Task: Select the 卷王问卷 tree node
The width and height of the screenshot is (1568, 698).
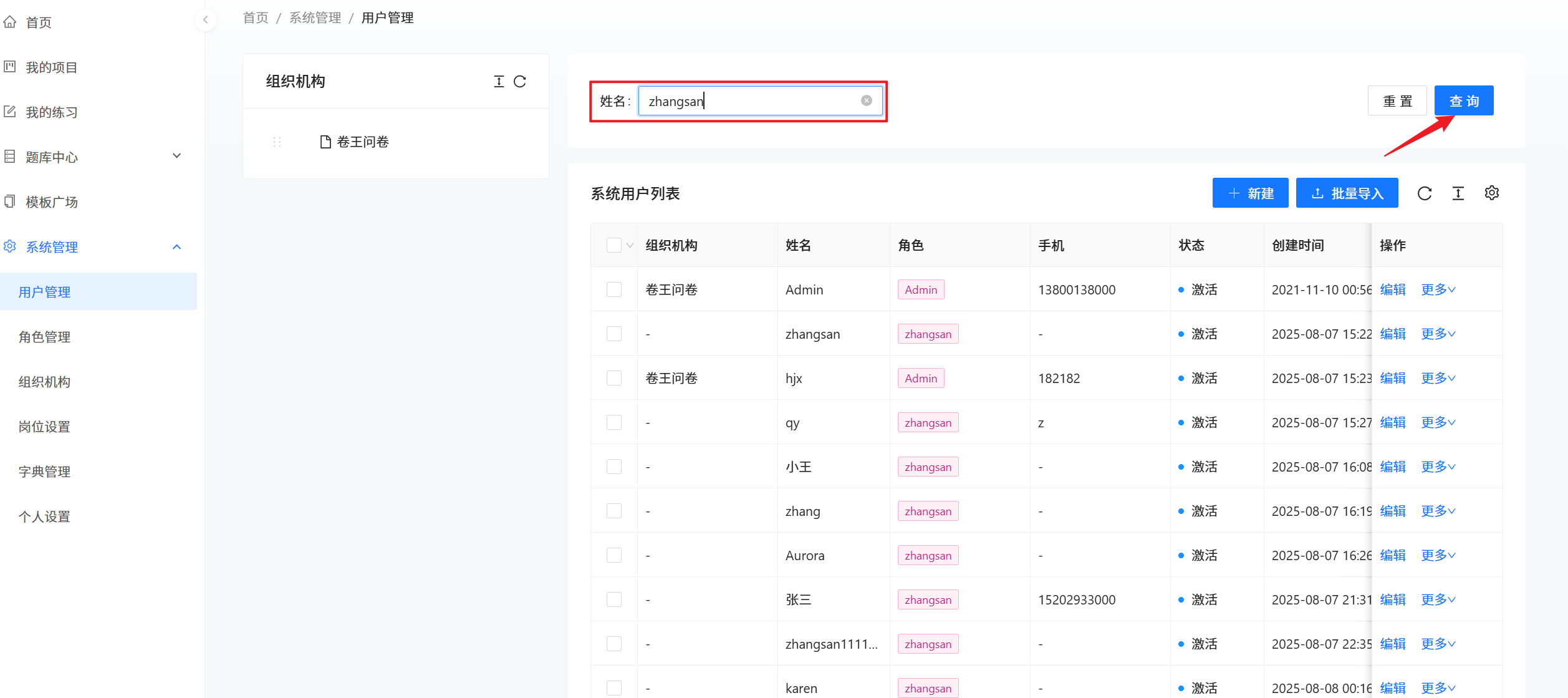Action: click(x=363, y=142)
